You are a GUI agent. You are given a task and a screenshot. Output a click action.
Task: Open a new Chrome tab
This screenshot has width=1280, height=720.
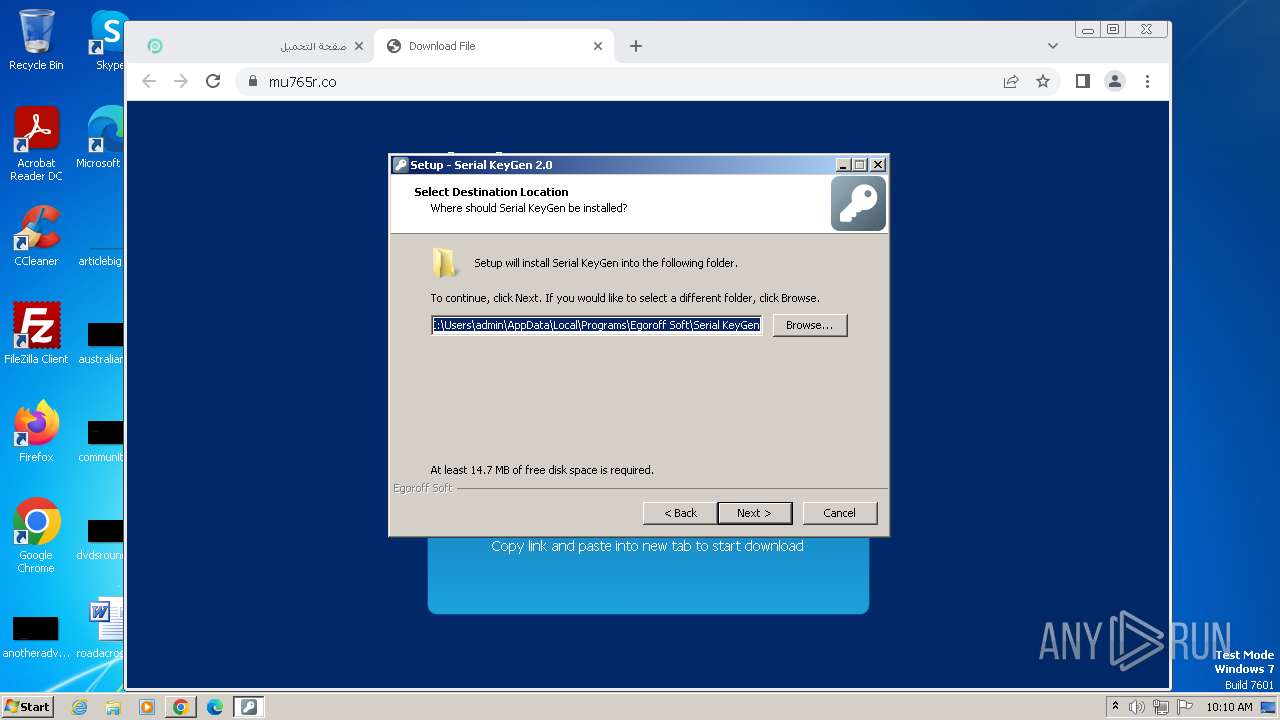[x=636, y=46]
